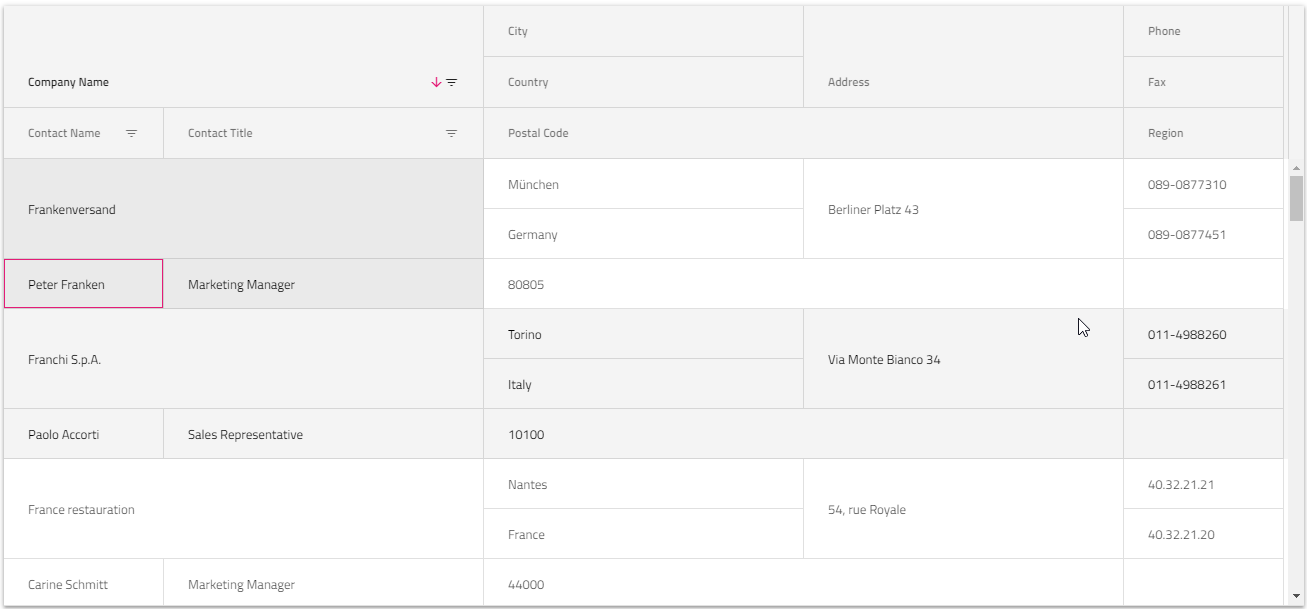Click the Company Name sort arrow icon
The image size is (1307, 609).
[436, 82]
